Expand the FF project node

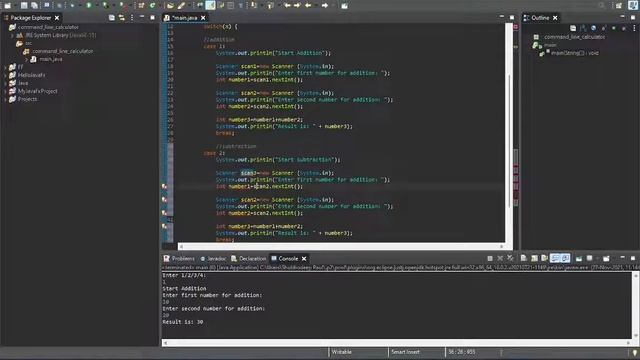[5, 67]
